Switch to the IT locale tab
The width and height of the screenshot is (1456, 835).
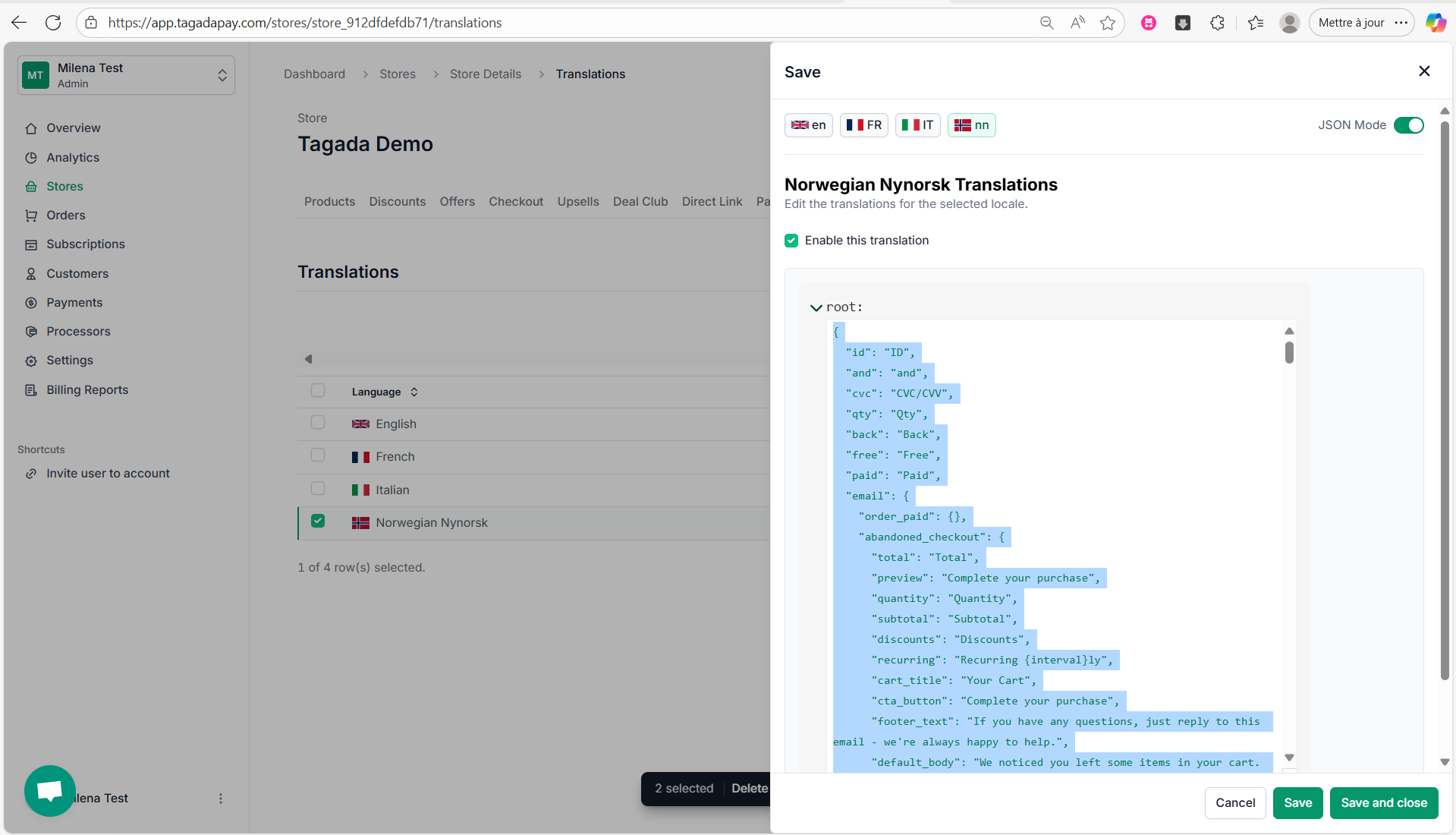tap(918, 125)
